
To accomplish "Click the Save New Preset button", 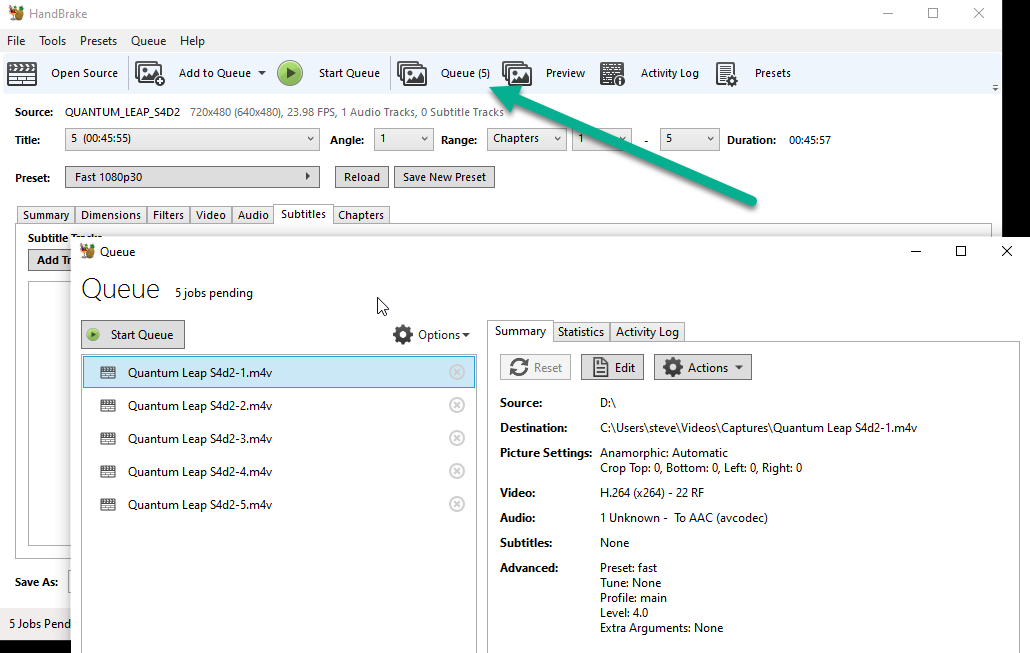I will coord(444,177).
